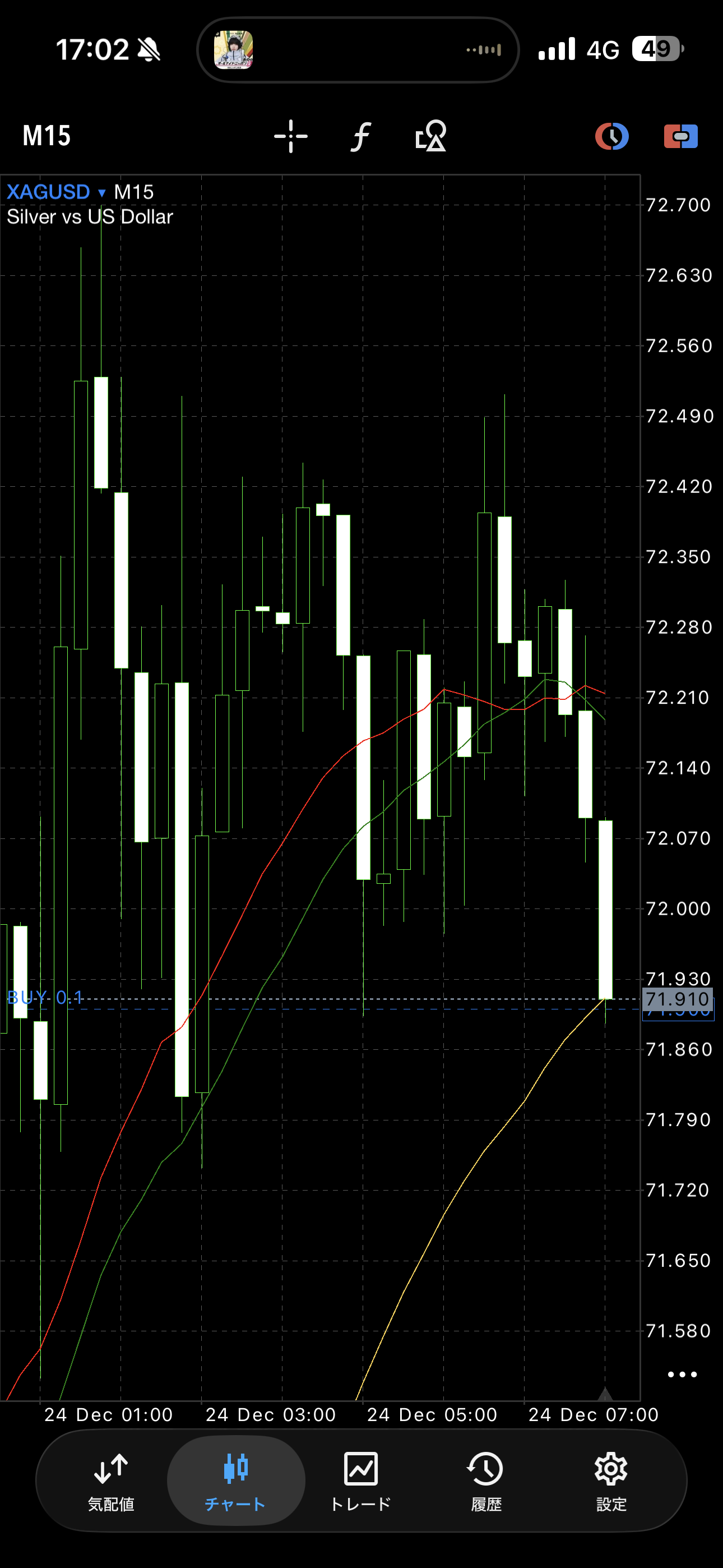Screen dimensions: 723x1568
Task: Tap the 71.910 current price label
Action: [678, 999]
